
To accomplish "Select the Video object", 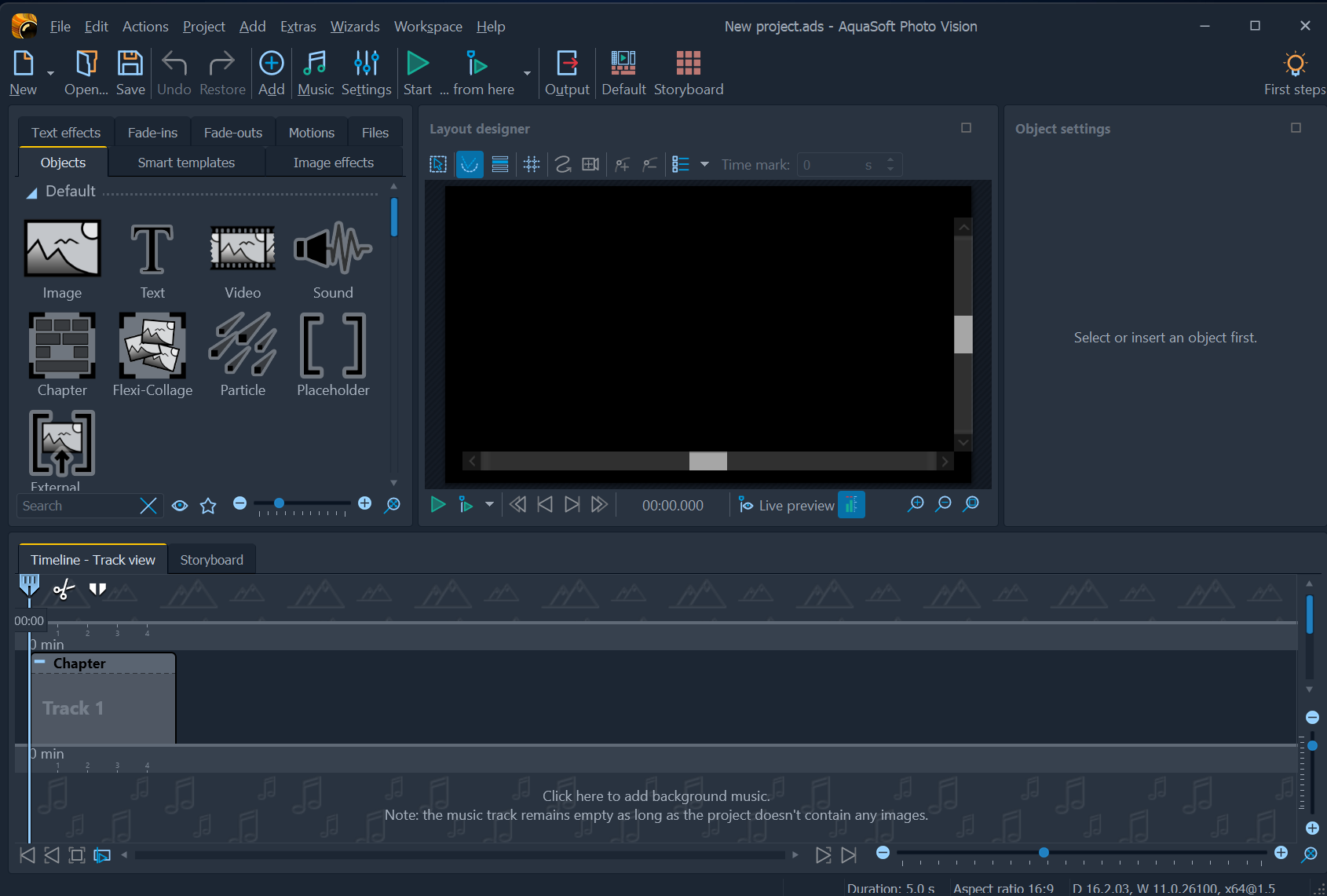I will [x=243, y=260].
